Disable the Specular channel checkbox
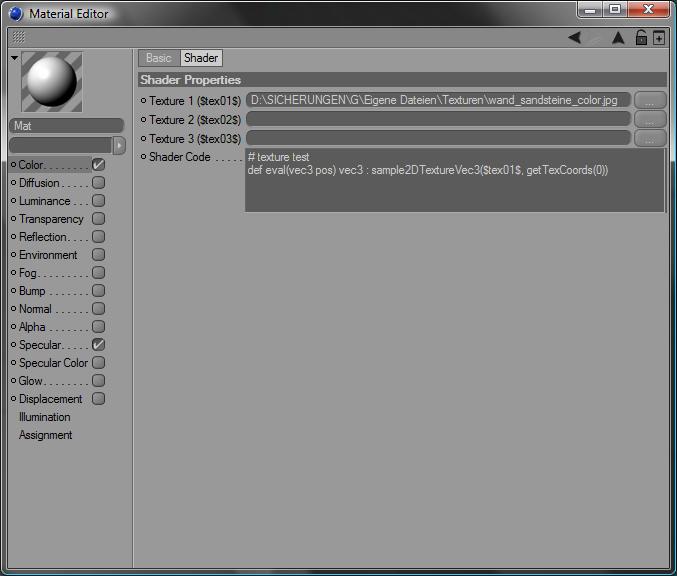Image resolution: width=677 pixels, height=576 pixels. tap(98, 345)
